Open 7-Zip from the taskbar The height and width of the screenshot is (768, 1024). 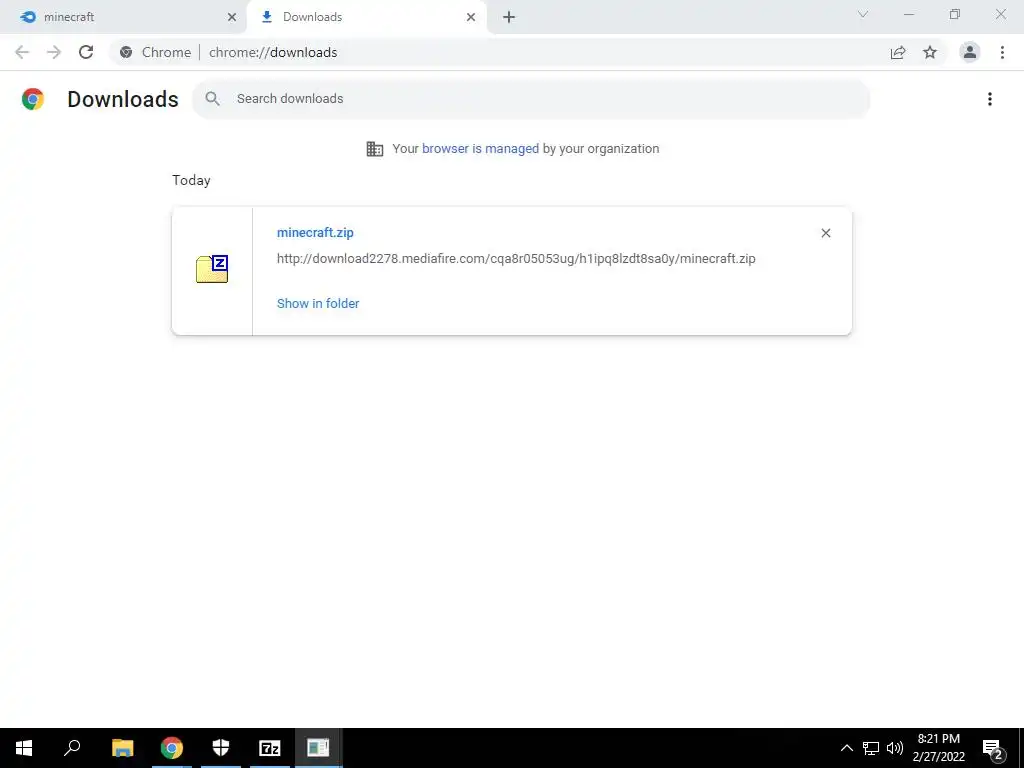pyautogui.click(x=270, y=748)
